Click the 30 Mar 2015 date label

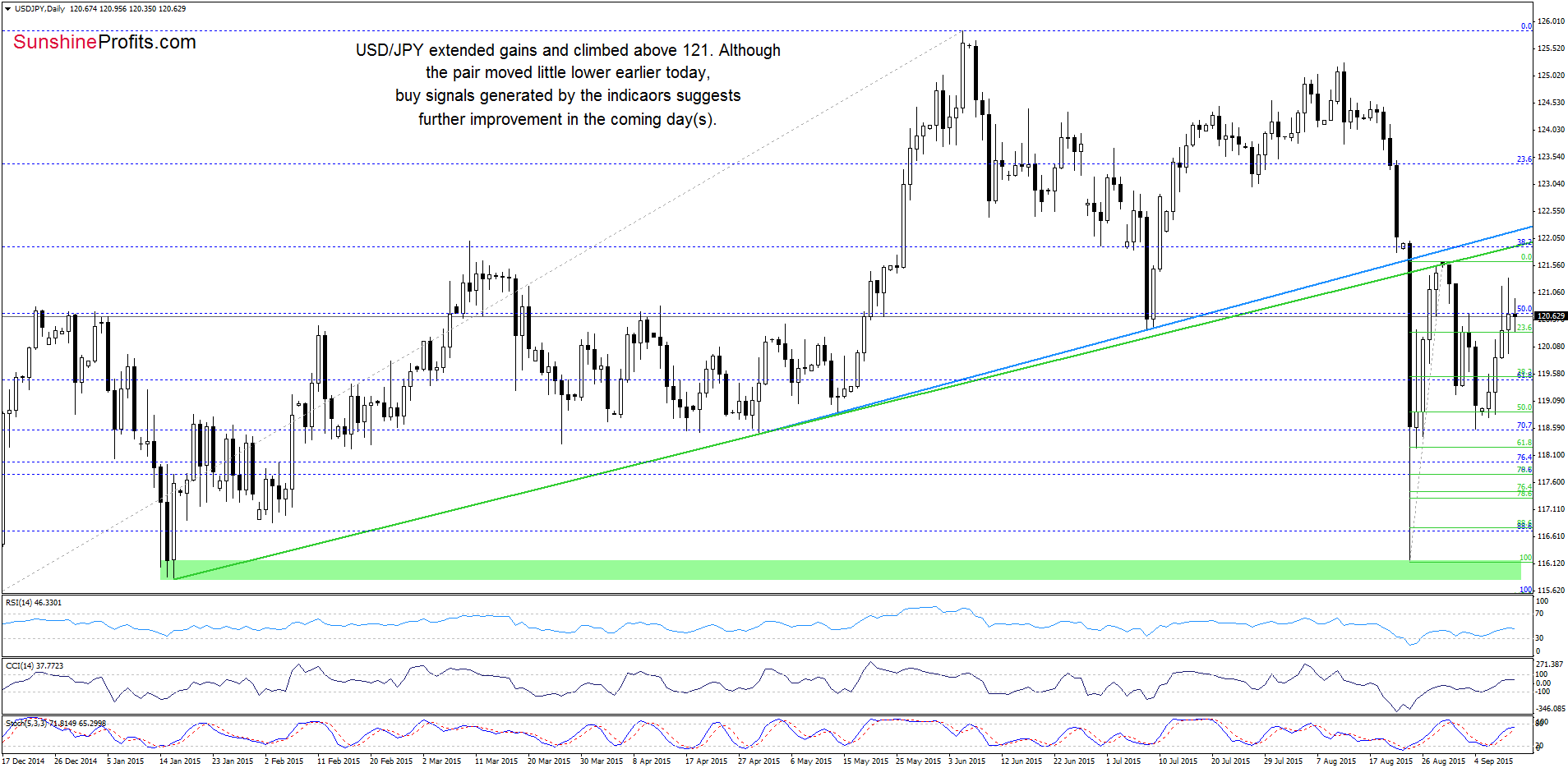tap(602, 761)
